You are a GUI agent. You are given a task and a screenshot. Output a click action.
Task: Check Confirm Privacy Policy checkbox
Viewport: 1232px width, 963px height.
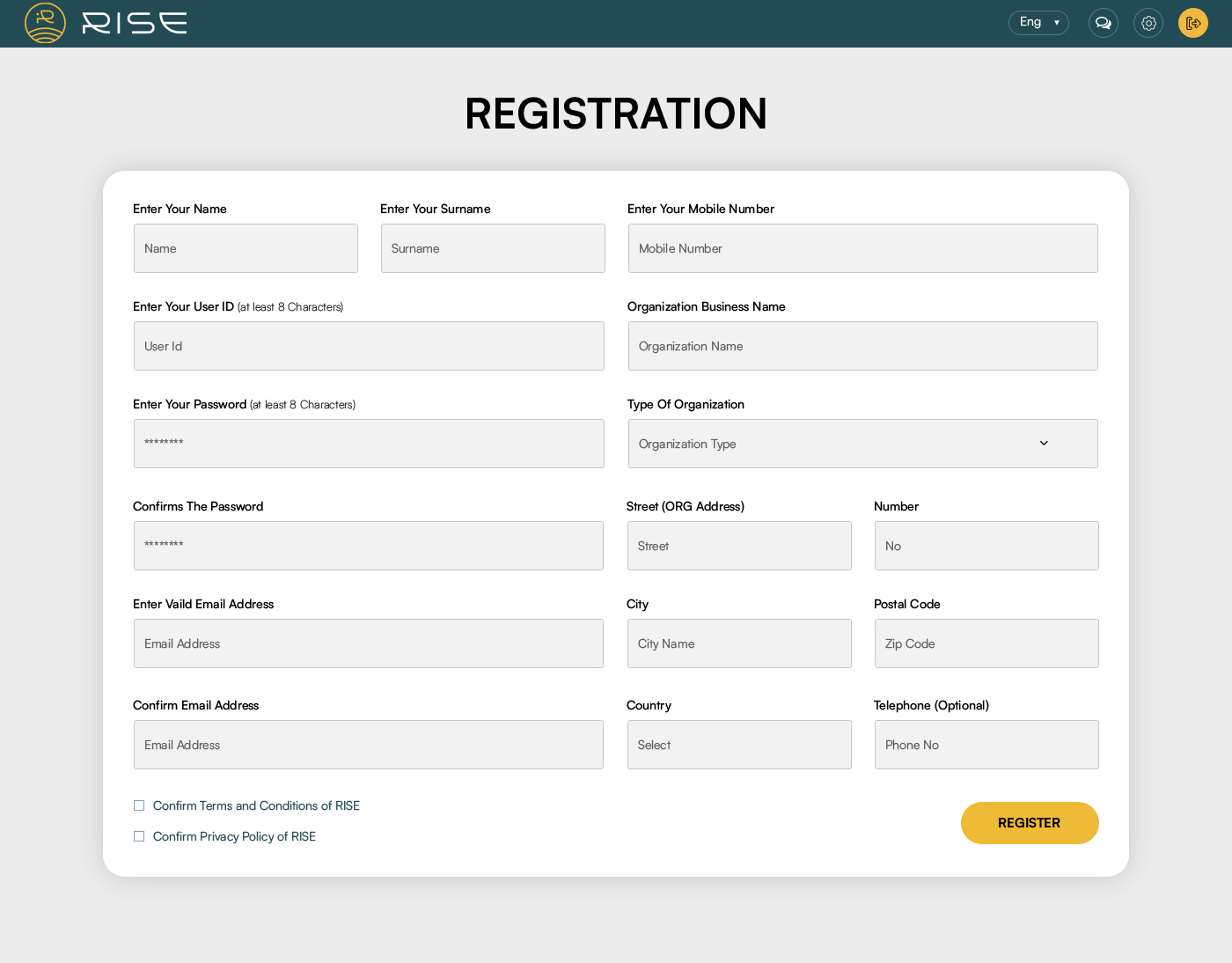click(139, 836)
